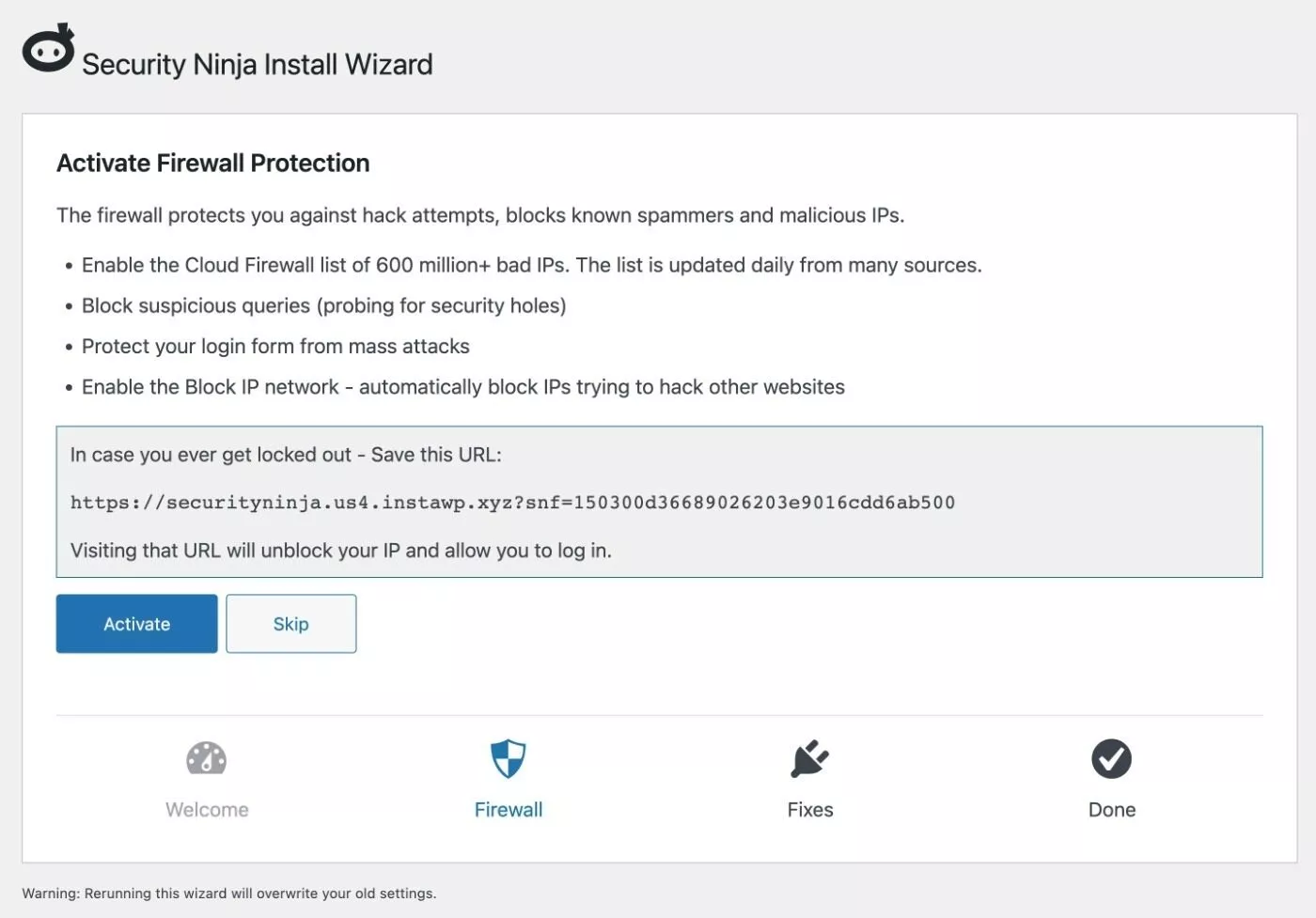Select the Firewall step label
This screenshot has height=918, width=1316.
pos(509,810)
